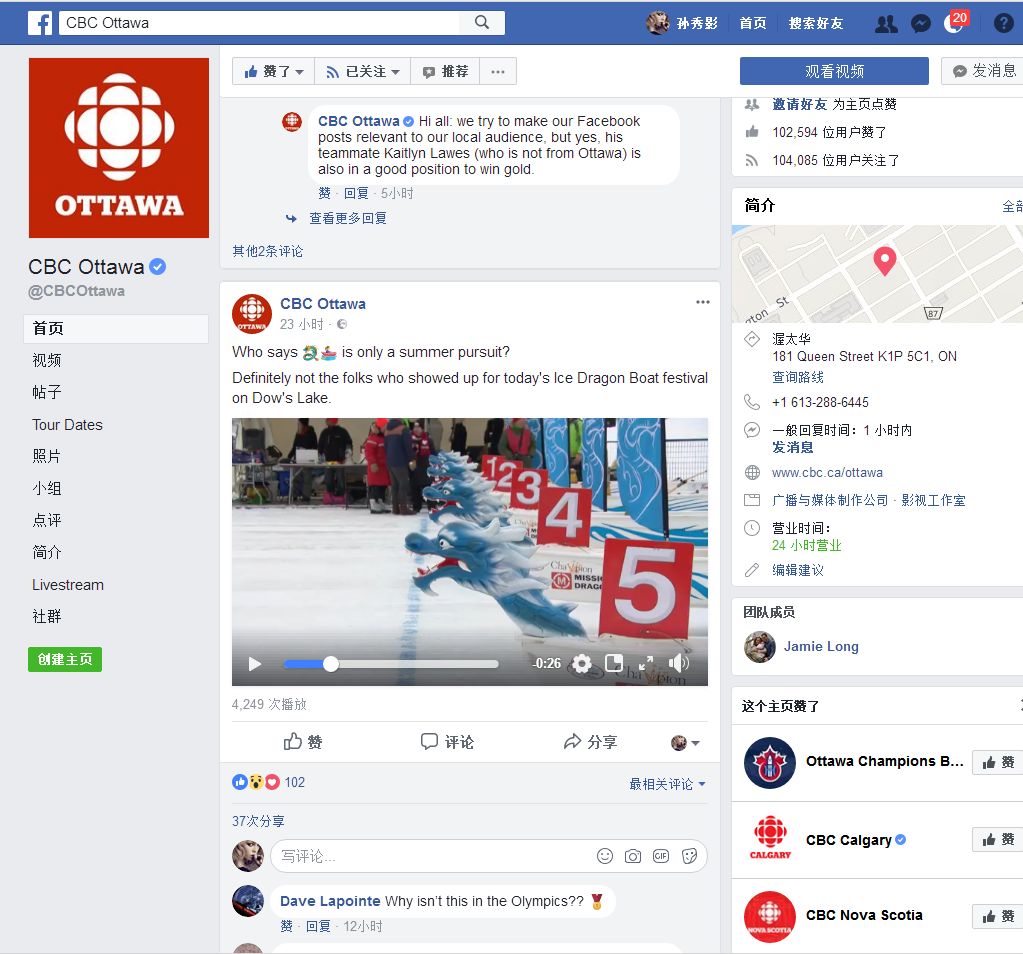Expand 查看更多回复 more replies

pyautogui.click(x=347, y=218)
